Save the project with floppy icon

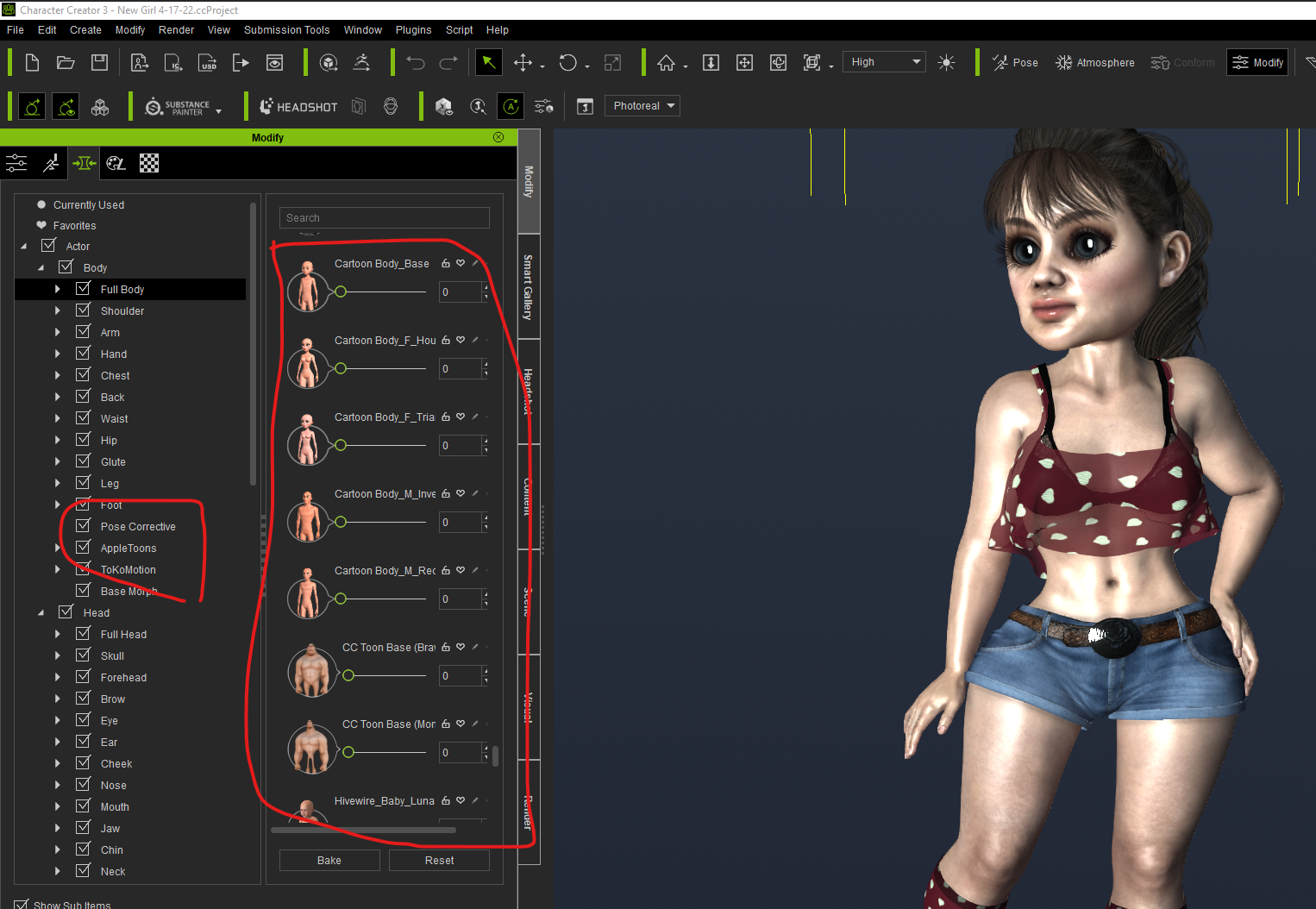click(99, 62)
